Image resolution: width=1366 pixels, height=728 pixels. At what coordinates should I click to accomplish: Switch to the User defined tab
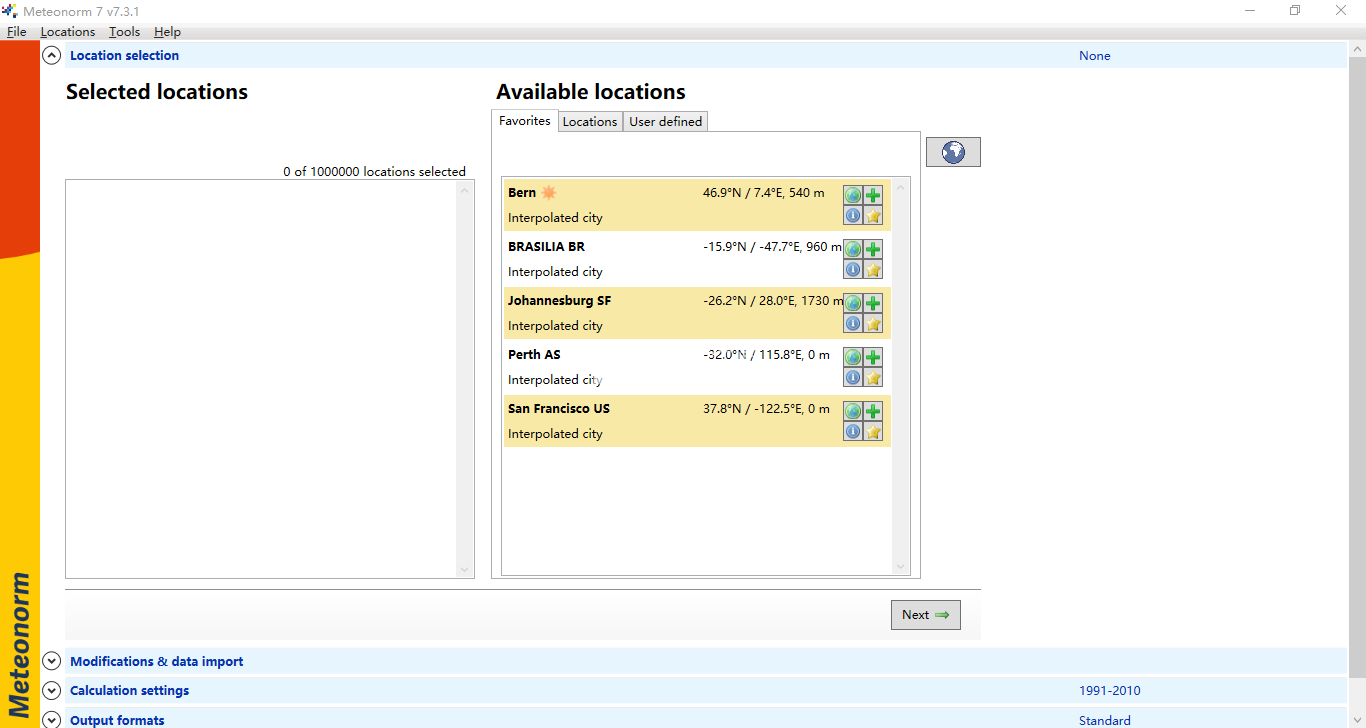666,122
